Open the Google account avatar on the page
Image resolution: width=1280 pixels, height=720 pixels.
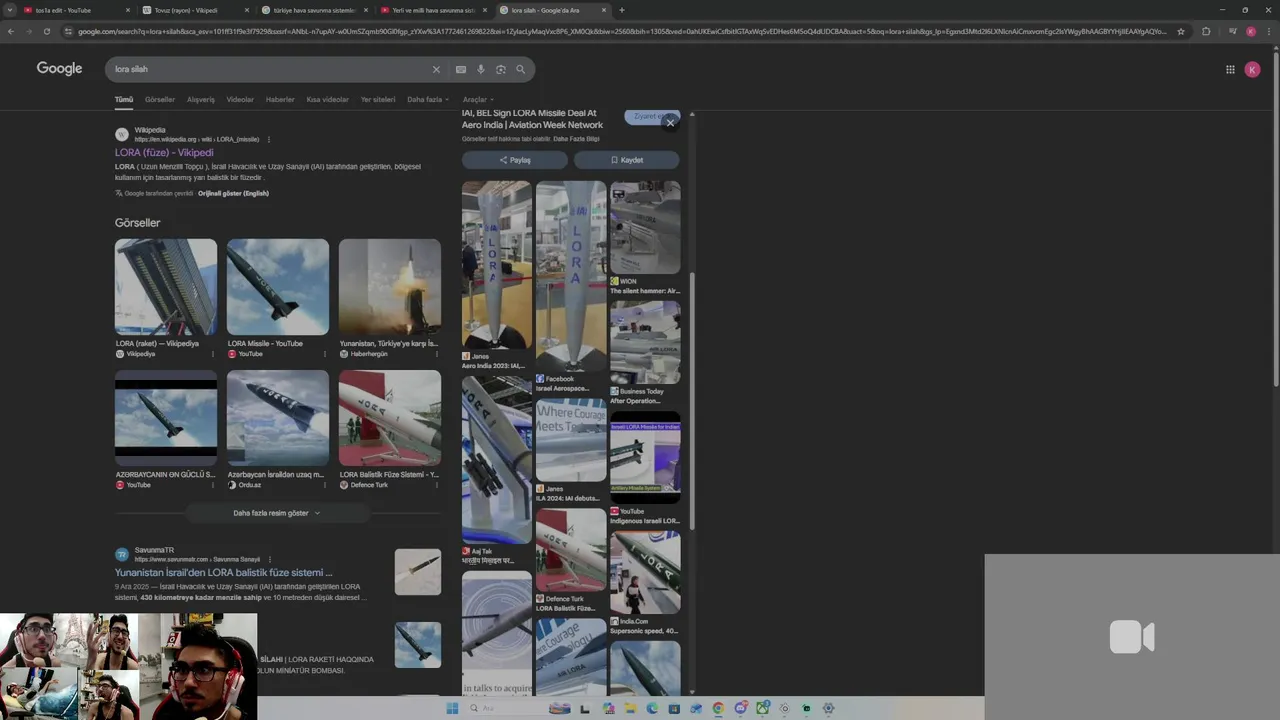coord(1252,69)
